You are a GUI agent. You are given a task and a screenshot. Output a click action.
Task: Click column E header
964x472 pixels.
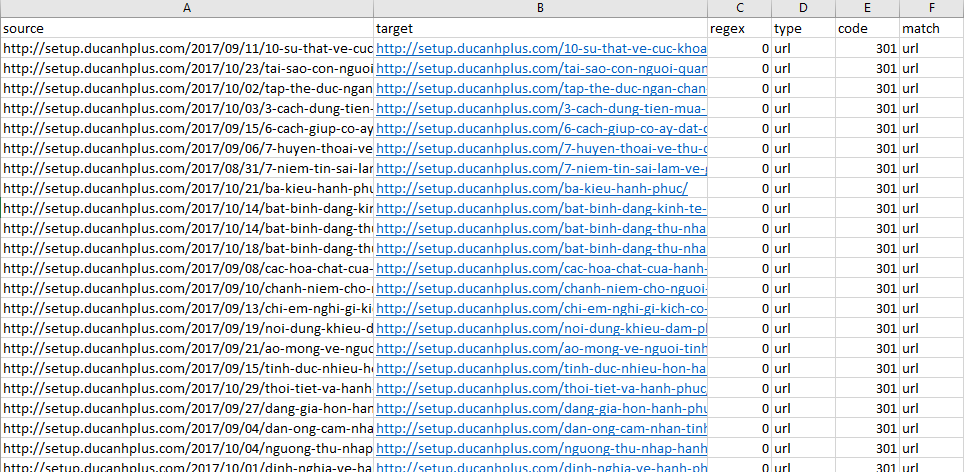(866, 8)
